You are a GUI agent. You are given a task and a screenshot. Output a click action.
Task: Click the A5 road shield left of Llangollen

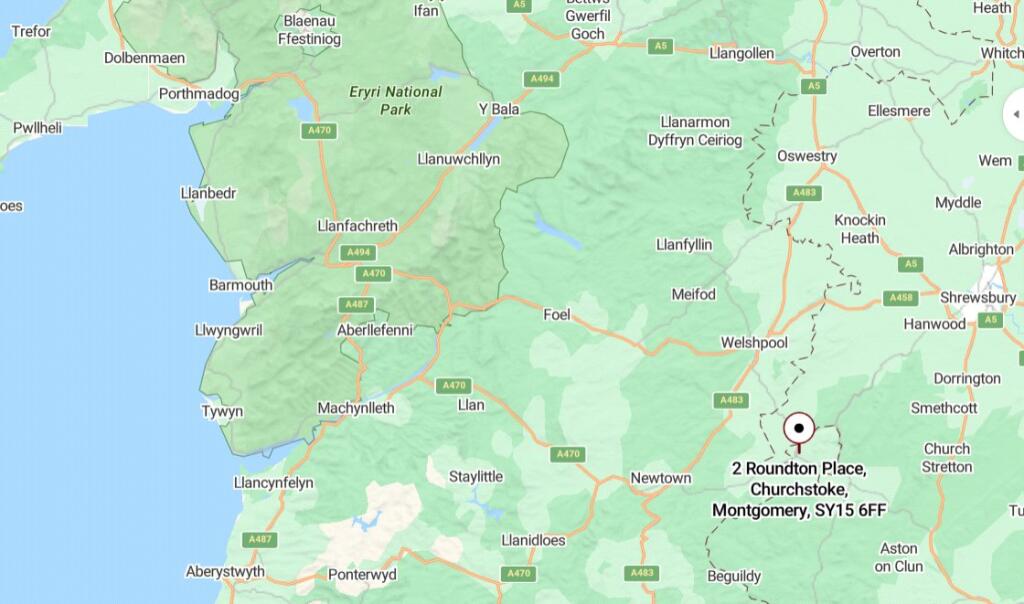pos(660,46)
